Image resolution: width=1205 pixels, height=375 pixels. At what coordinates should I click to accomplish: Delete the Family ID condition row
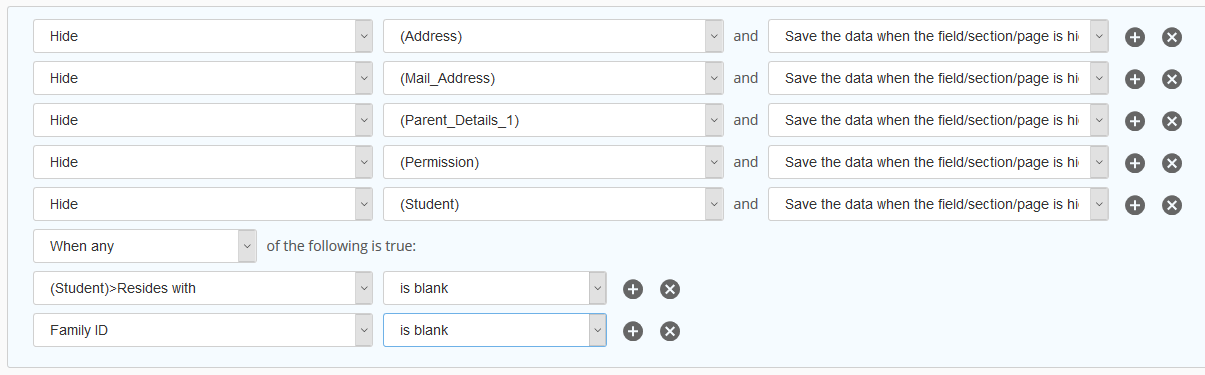coord(670,331)
